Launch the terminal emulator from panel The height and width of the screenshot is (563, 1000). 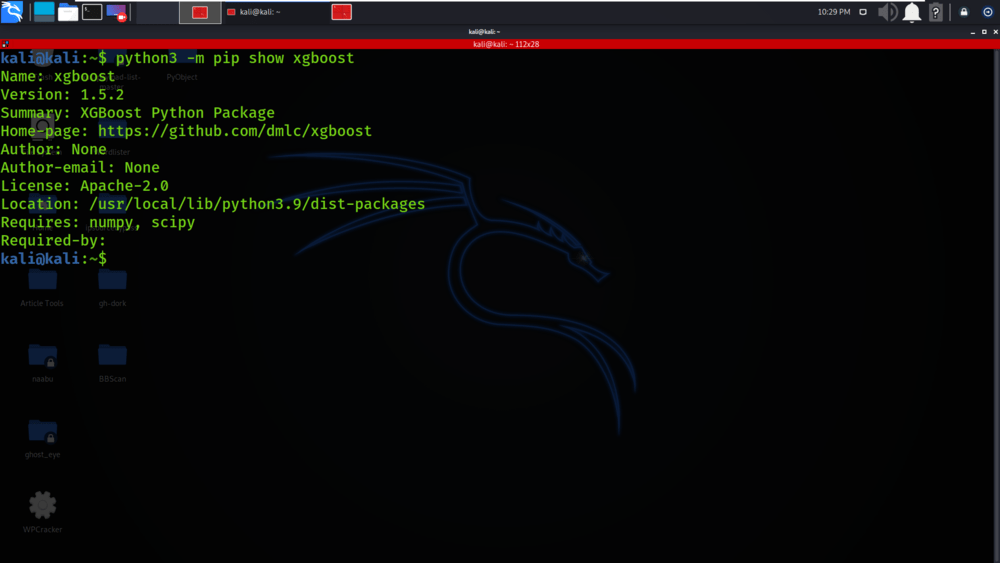(92, 11)
